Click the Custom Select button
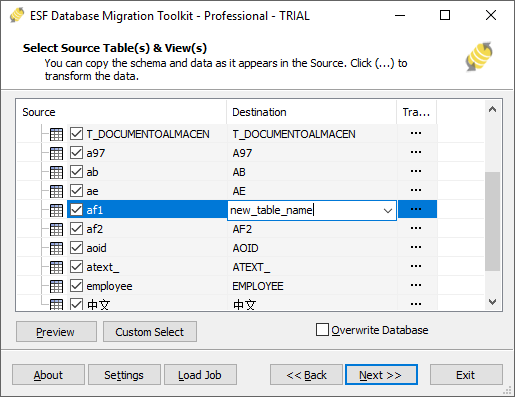The height and width of the screenshot is (397, 515). coord(150,332)
